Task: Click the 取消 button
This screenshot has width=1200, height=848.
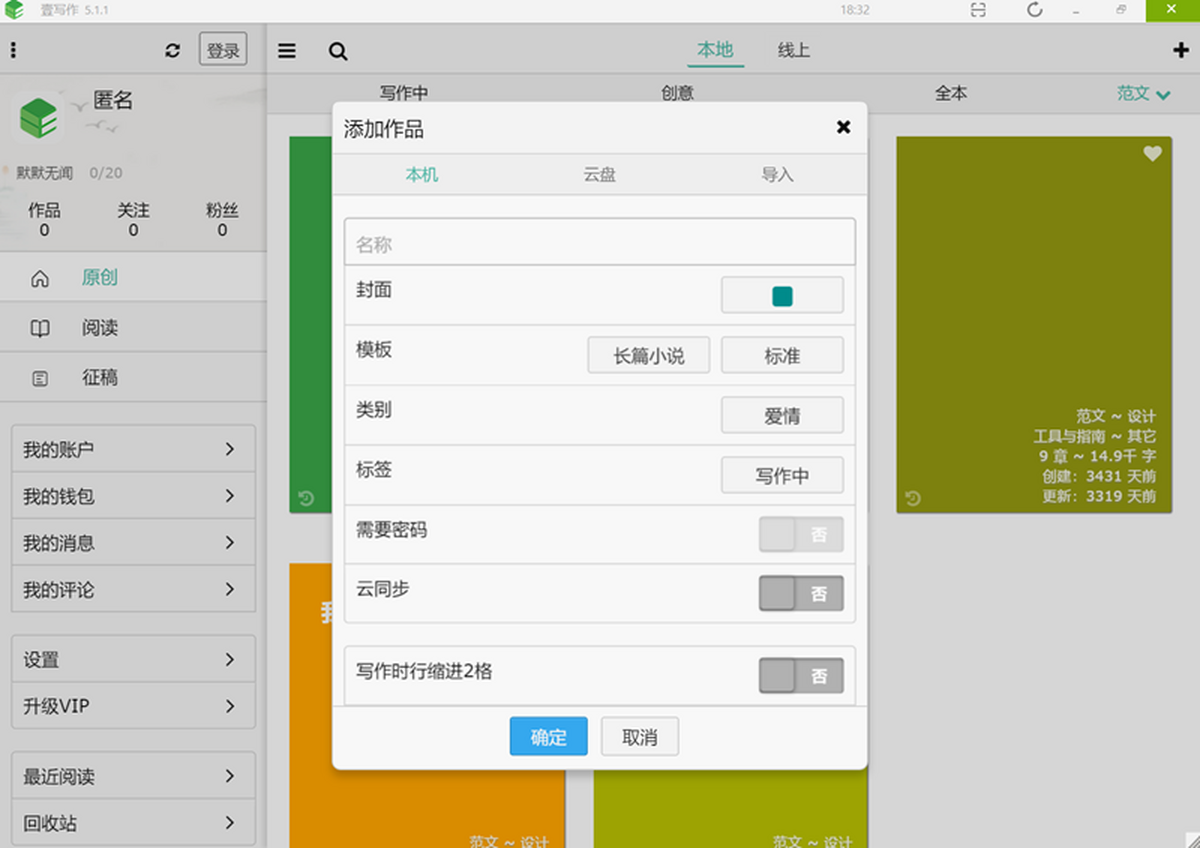Action: pyautogui.click(x=640, y=737)
